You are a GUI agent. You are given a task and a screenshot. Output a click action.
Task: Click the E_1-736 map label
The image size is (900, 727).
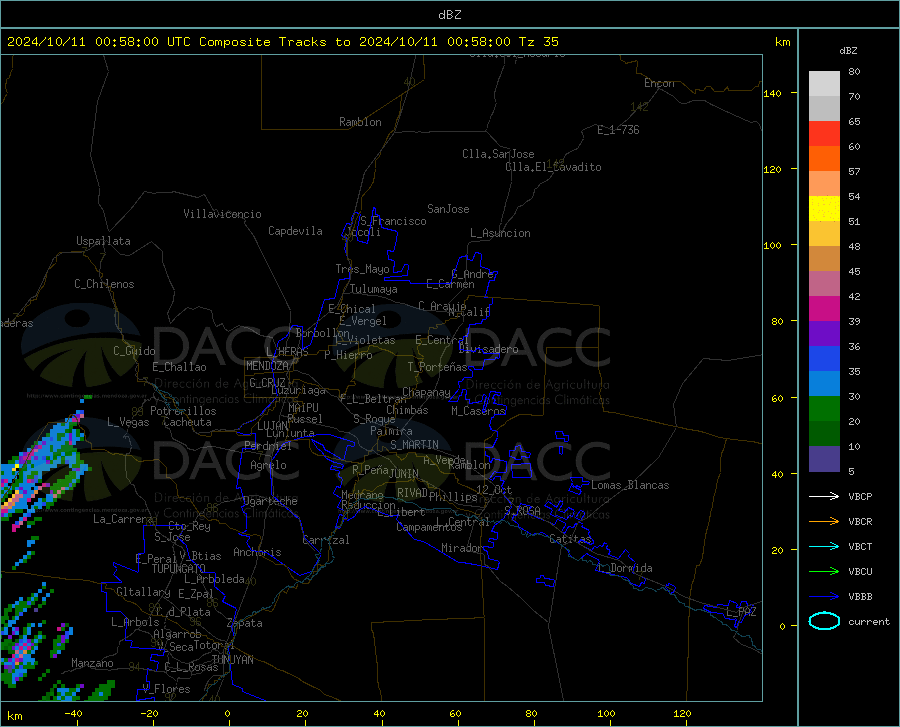[618, 130]
